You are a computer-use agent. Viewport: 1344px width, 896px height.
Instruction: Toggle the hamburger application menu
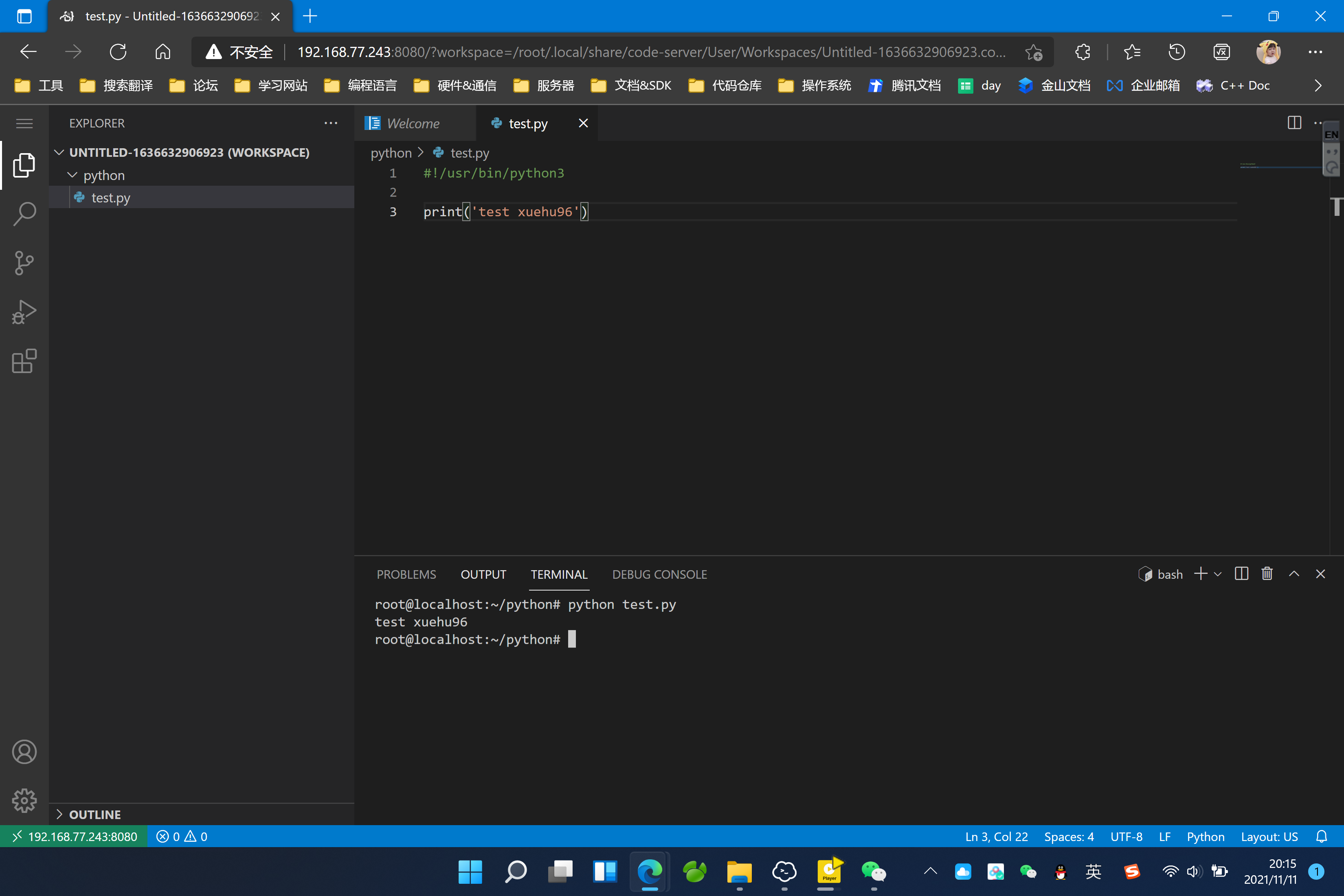coord(24,123)
